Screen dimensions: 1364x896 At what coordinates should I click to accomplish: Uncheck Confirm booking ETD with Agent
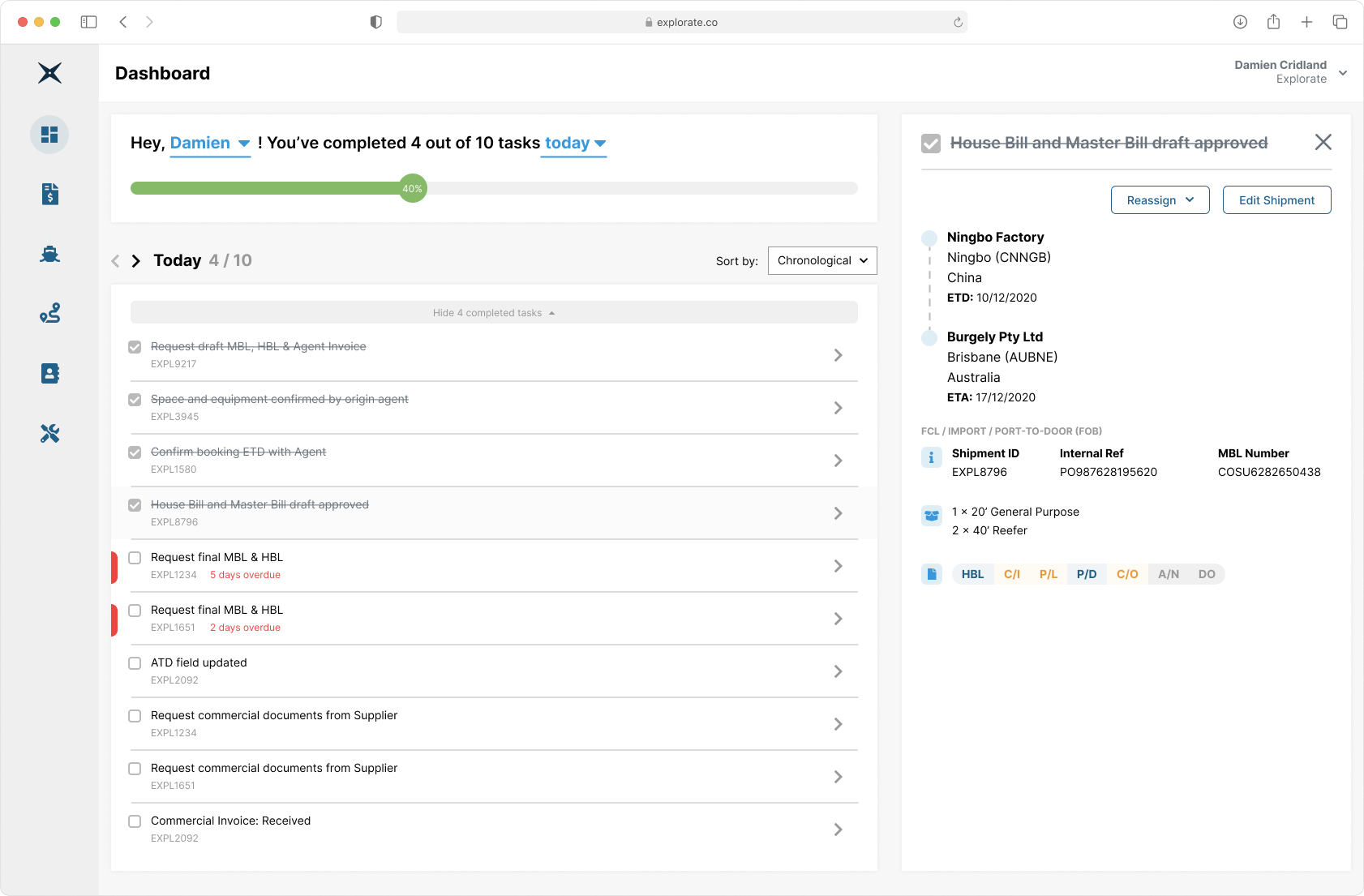coord(135,452)
